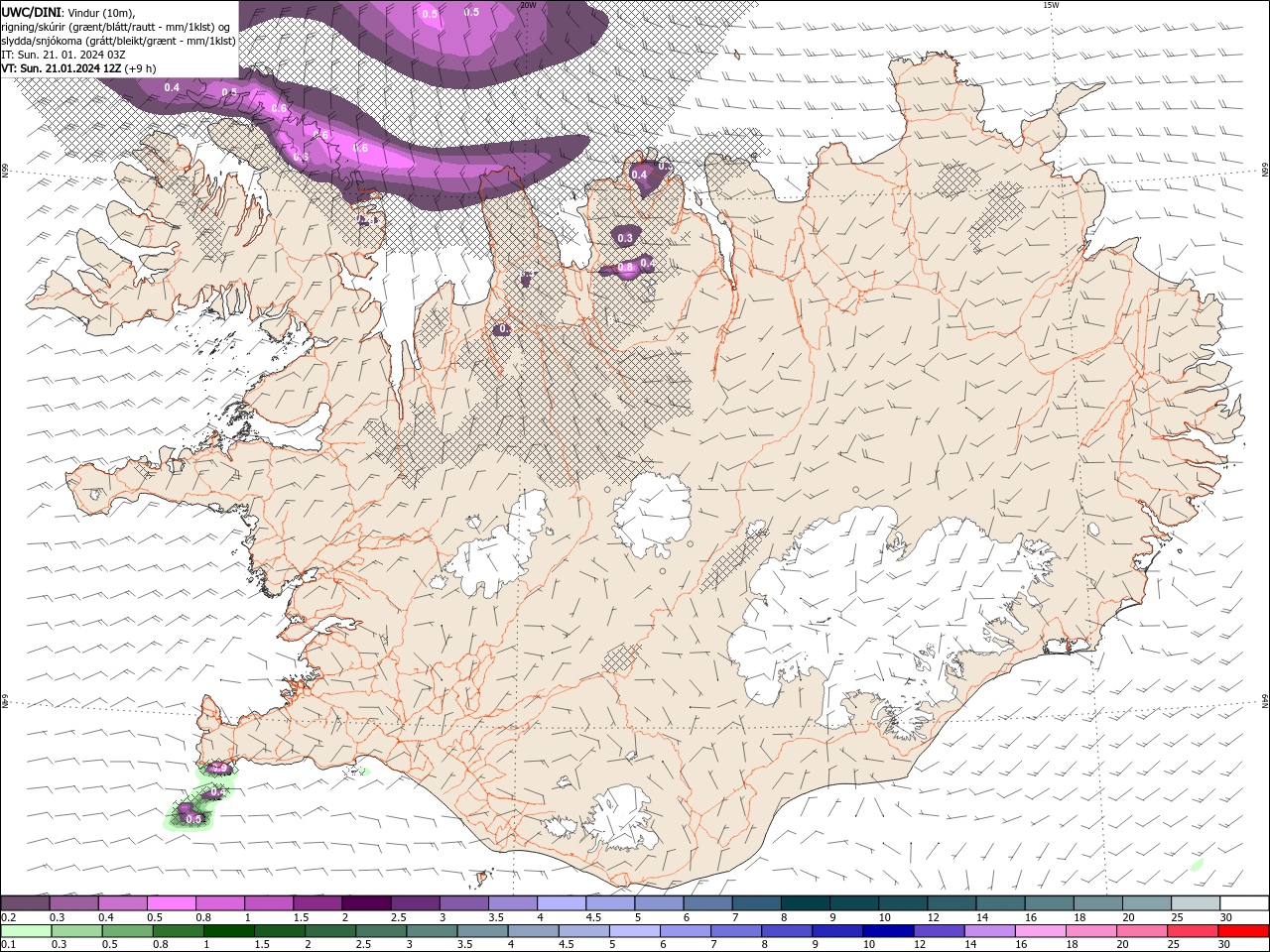Pick the lower-scale swatch between 3.5 and 4
Viewport: 1270px width, 952px height.
coord(482,931)
